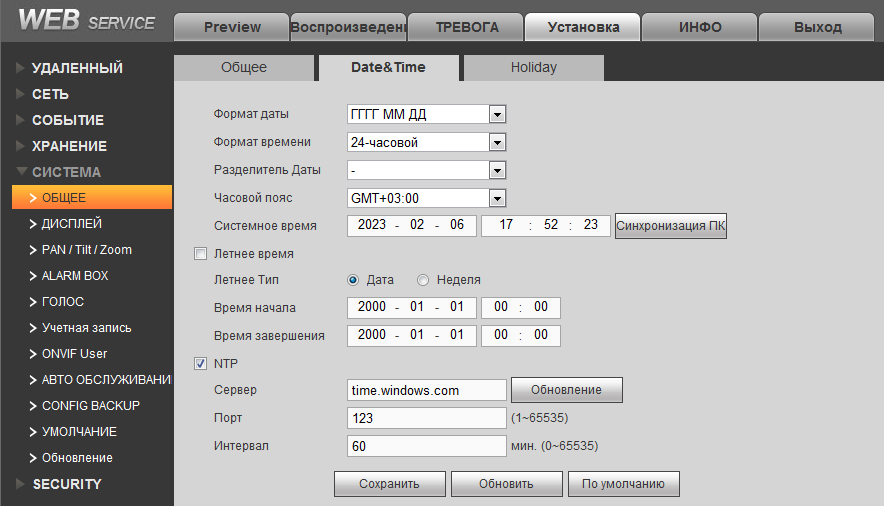
Task: Select the Установка tab
Action: click(582, 27)
